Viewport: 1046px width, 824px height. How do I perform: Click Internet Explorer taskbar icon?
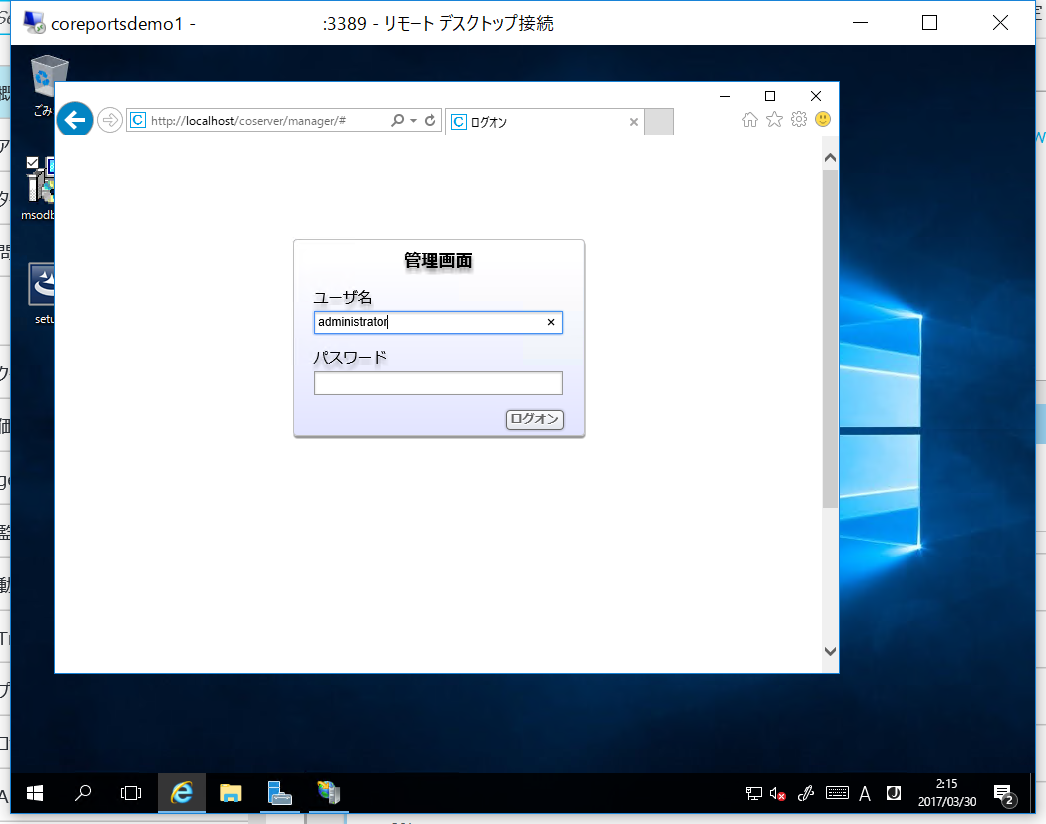point(181,793)
